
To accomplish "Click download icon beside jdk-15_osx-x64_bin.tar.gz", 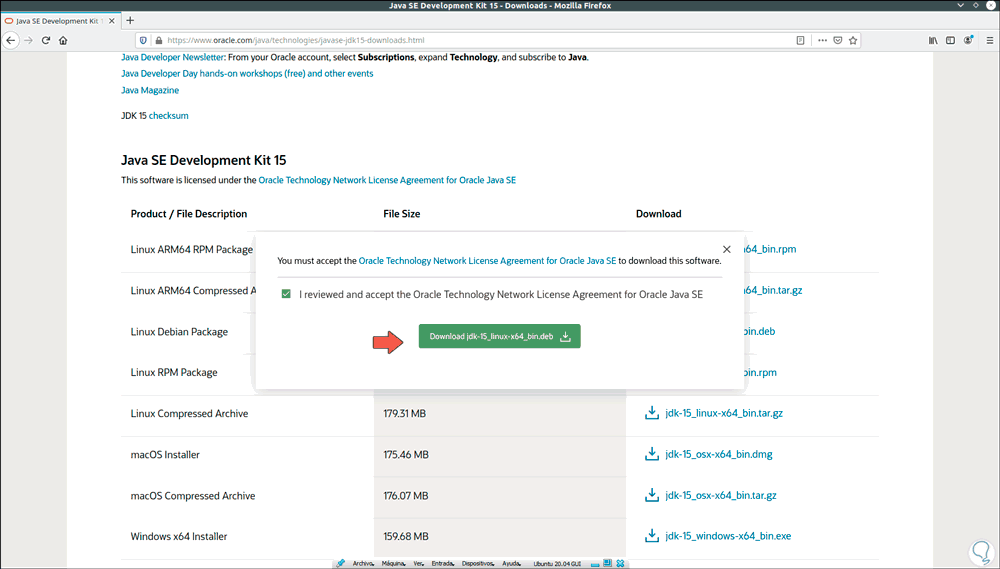I will pyautogui.click(x=651, y=494).
